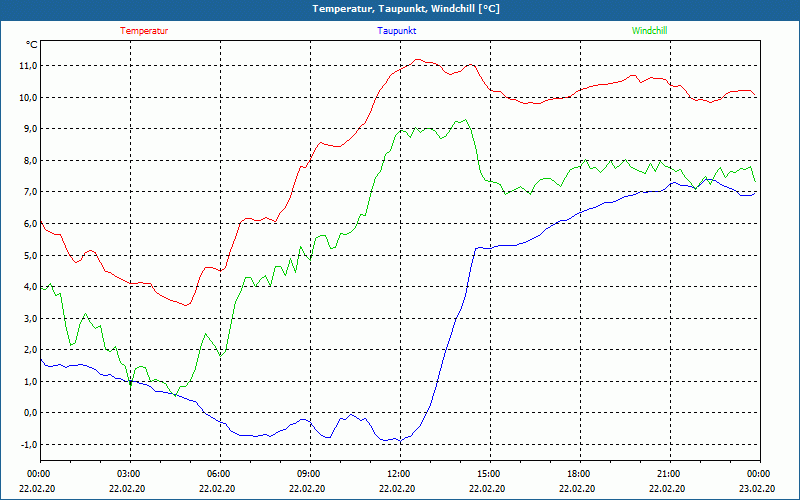Click the 4,0 y-axis value
This screenshot has width=800, height=500.
click(30, 287)
